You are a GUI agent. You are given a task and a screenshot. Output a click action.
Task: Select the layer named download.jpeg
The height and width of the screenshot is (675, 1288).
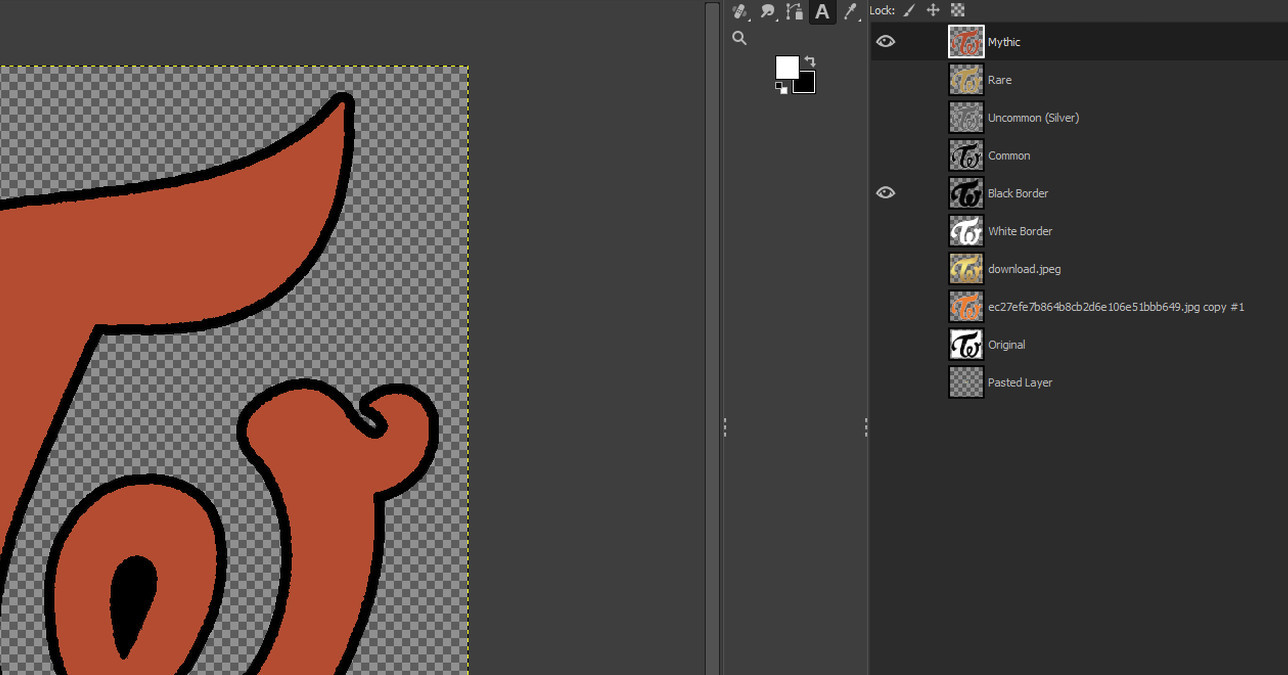tap(1024, 269)
